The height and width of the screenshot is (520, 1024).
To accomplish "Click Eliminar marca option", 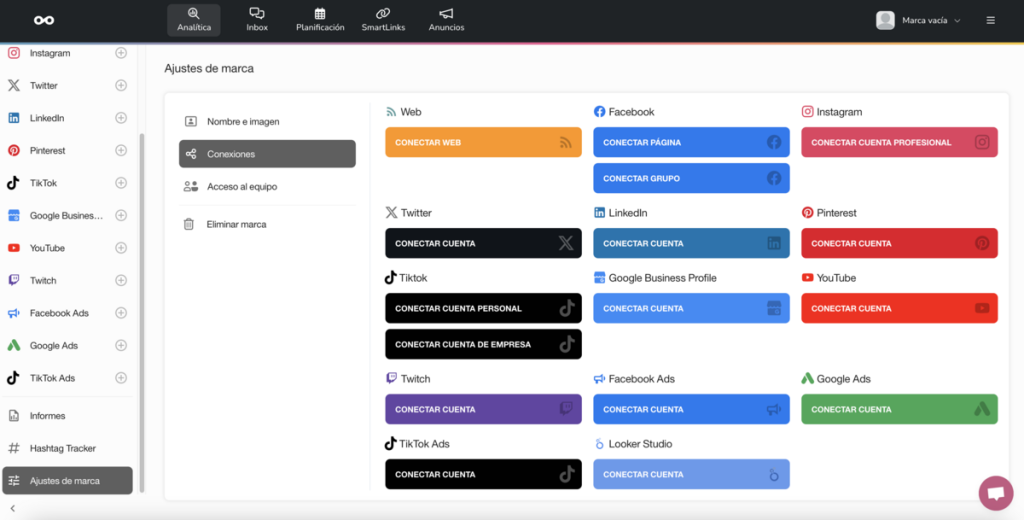I will click(267, 224).
